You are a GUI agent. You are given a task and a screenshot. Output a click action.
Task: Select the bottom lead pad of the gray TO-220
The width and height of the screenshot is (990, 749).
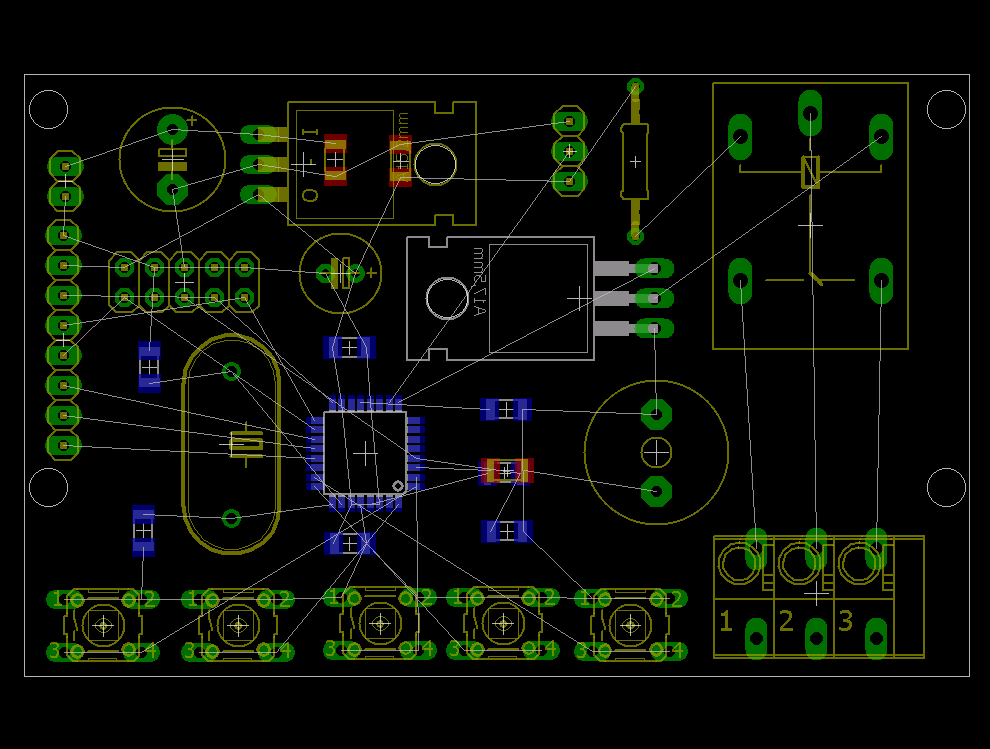tap(654, 328)
